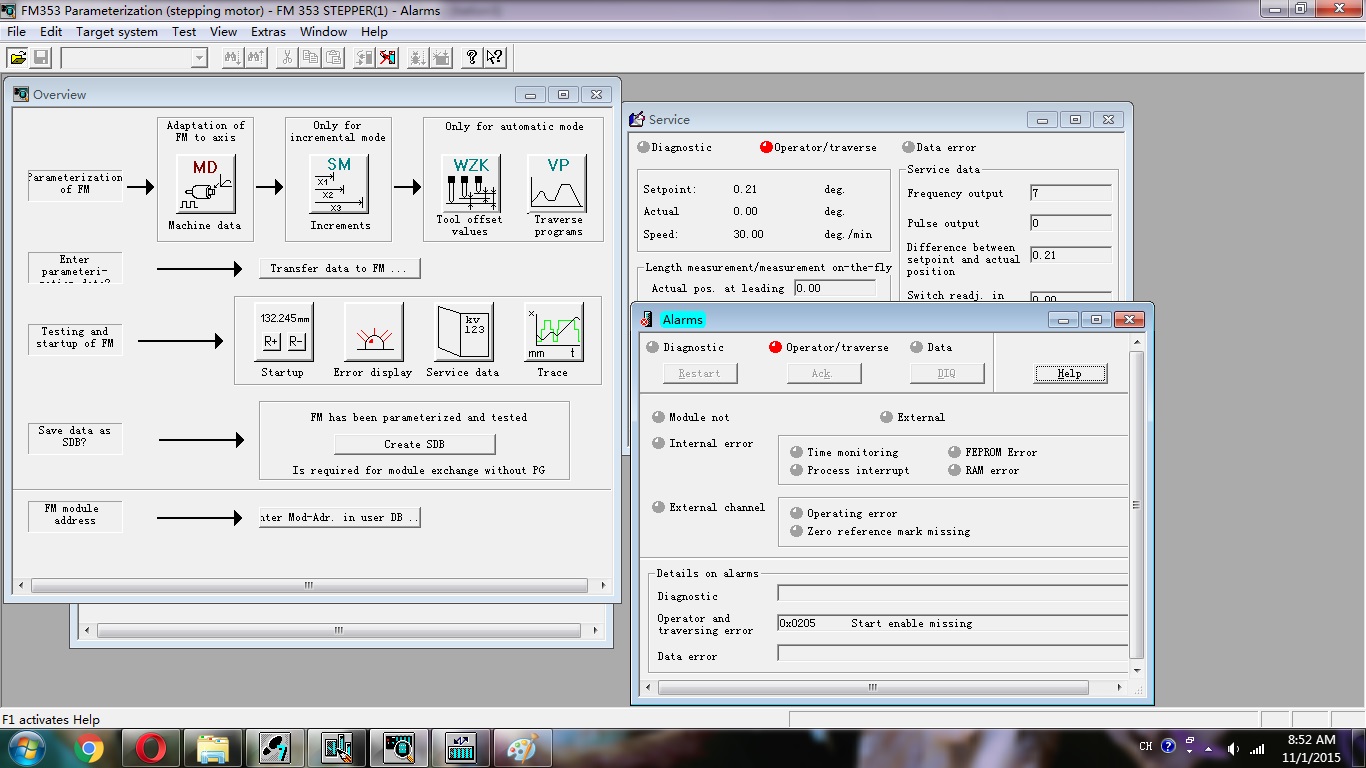Click the Traverse programs VP icon

click(557, 182)
